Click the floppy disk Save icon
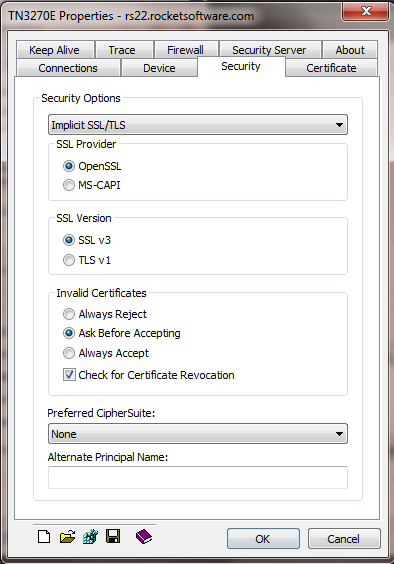 (x=113, y=536)
